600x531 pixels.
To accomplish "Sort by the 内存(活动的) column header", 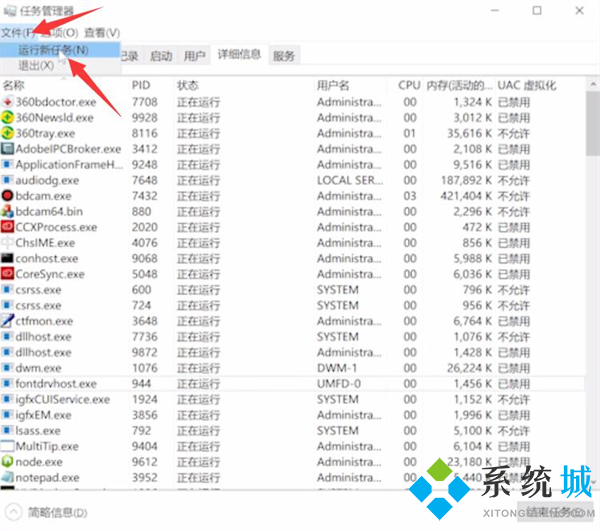I will click(460, 85).
